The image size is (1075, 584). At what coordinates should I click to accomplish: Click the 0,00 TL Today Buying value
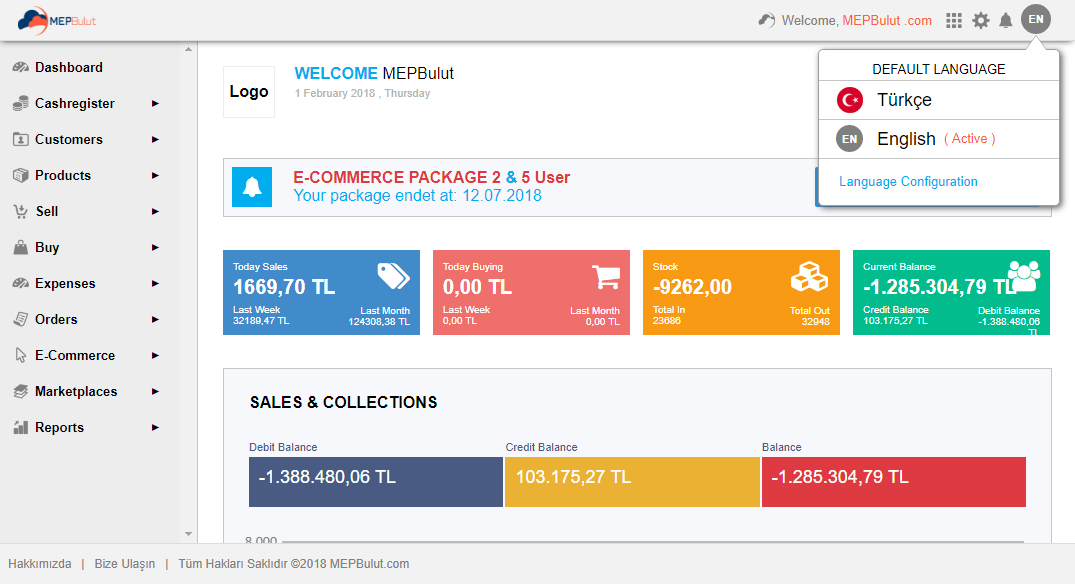[477, 287]
